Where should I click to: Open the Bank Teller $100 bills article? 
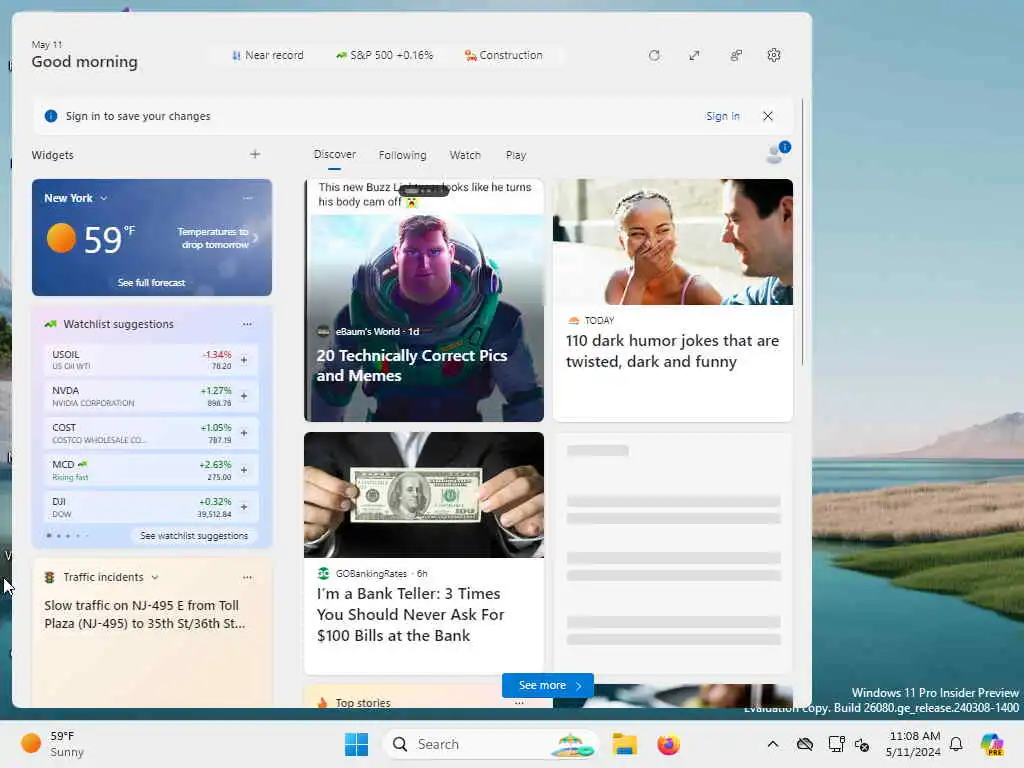click(x=424, y=552)
